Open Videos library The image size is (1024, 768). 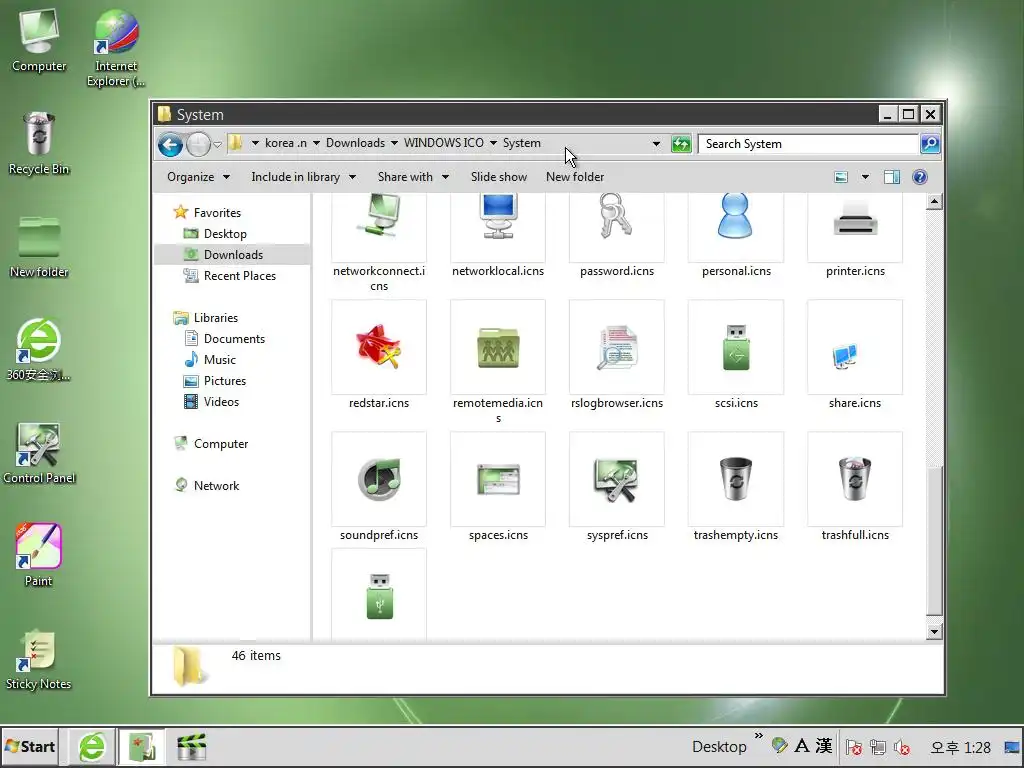[221, 402]
